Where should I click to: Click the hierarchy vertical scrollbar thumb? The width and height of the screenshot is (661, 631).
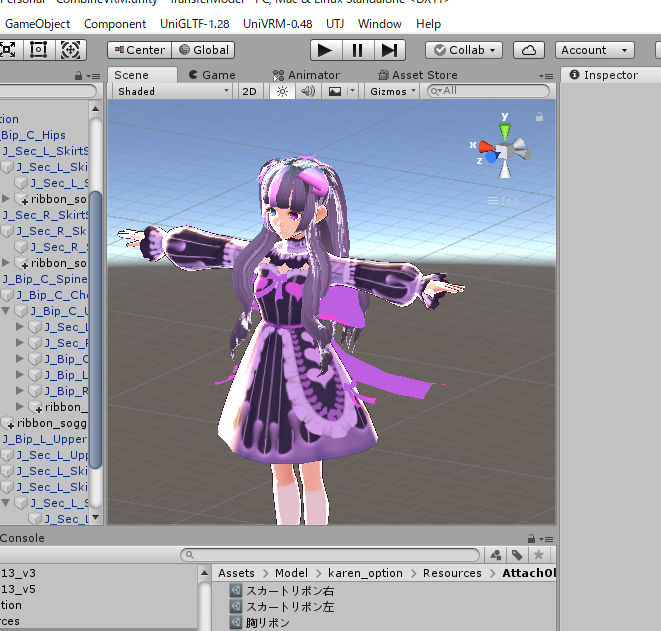[x=96, y=329]
